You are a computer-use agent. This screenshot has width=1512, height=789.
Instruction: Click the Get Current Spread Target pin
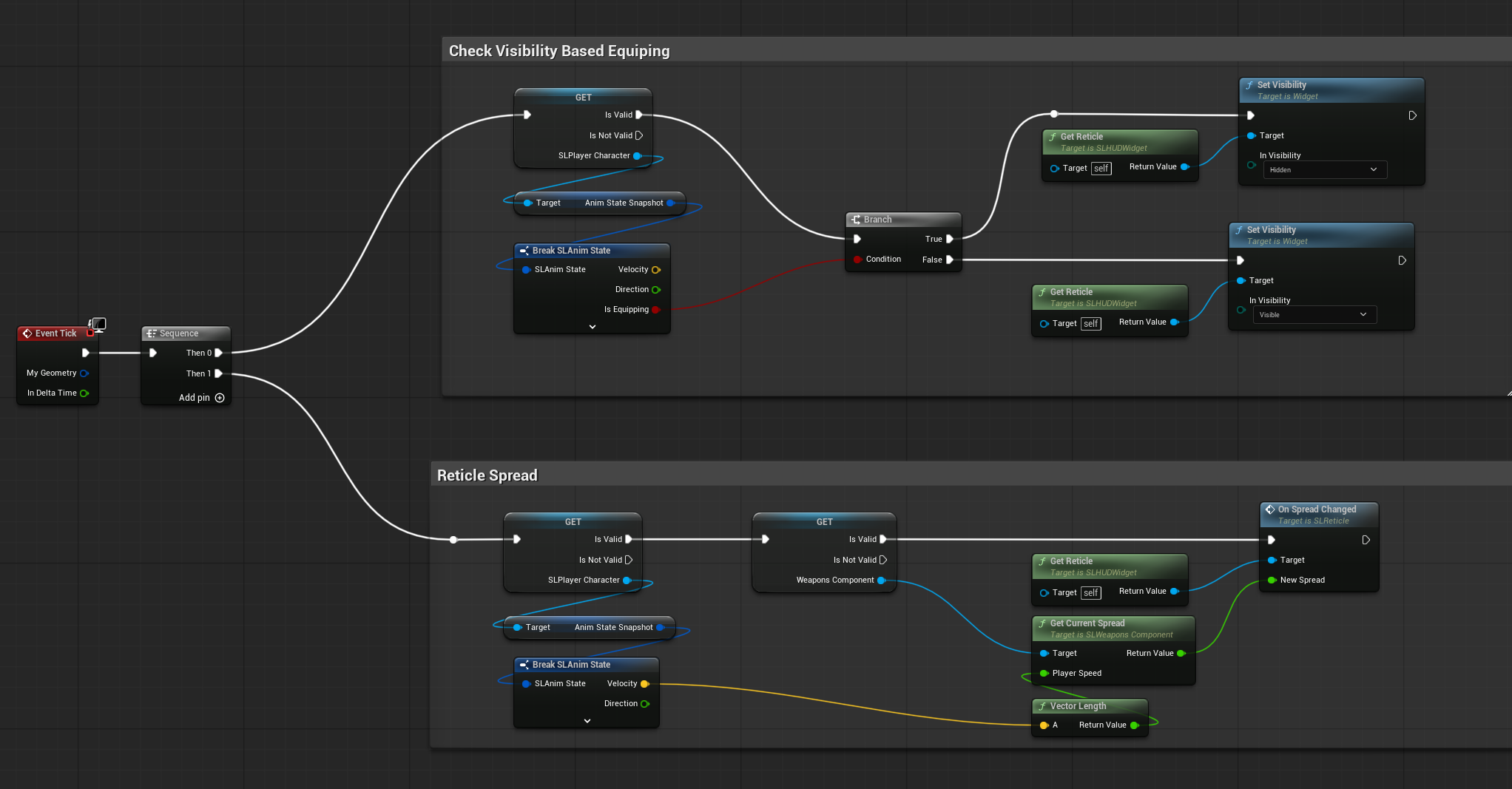(x=1044, y=654)
